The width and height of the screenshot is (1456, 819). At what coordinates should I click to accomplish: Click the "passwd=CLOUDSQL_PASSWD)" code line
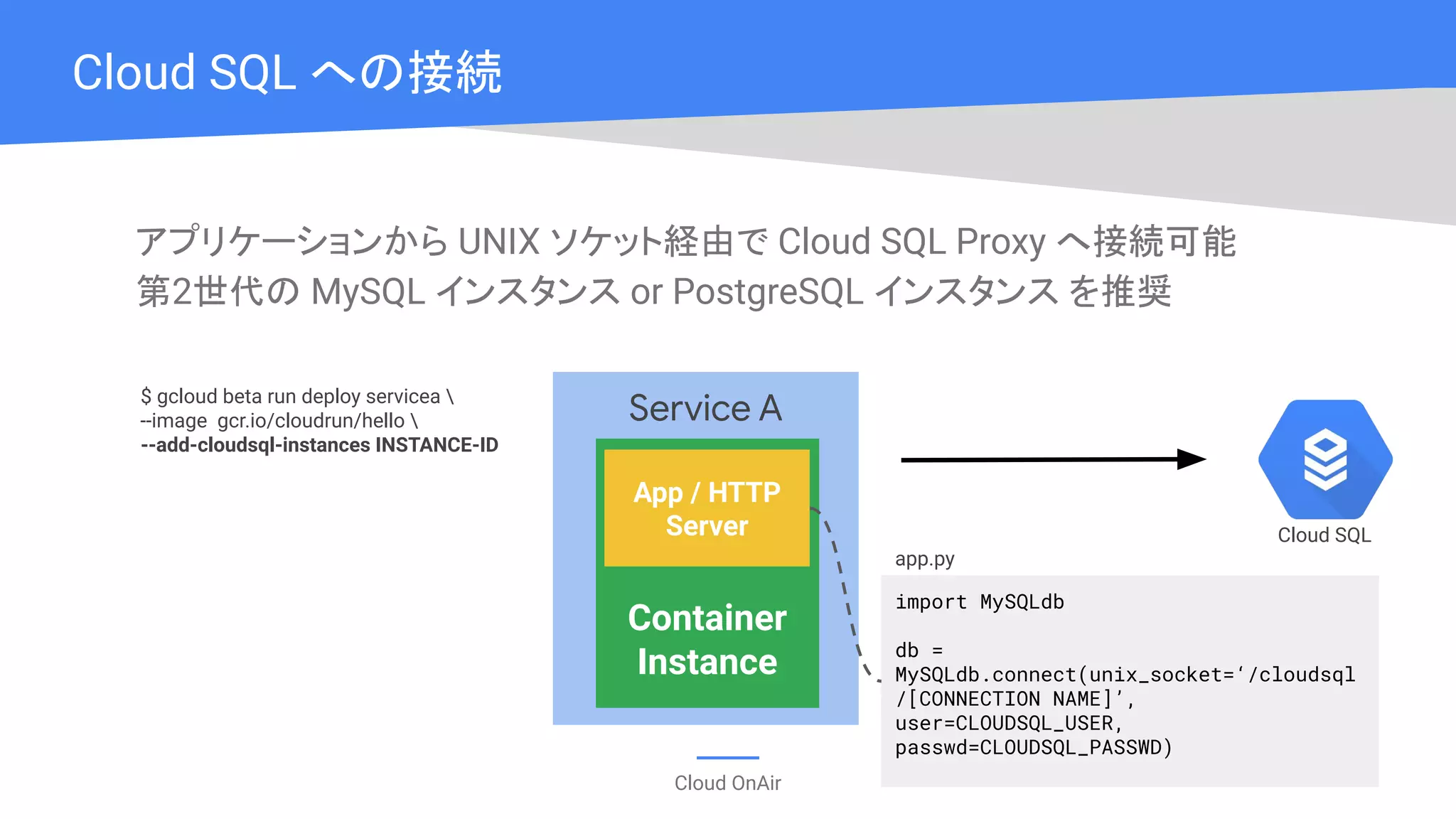pyautogui.click(x=1034, y=747)
